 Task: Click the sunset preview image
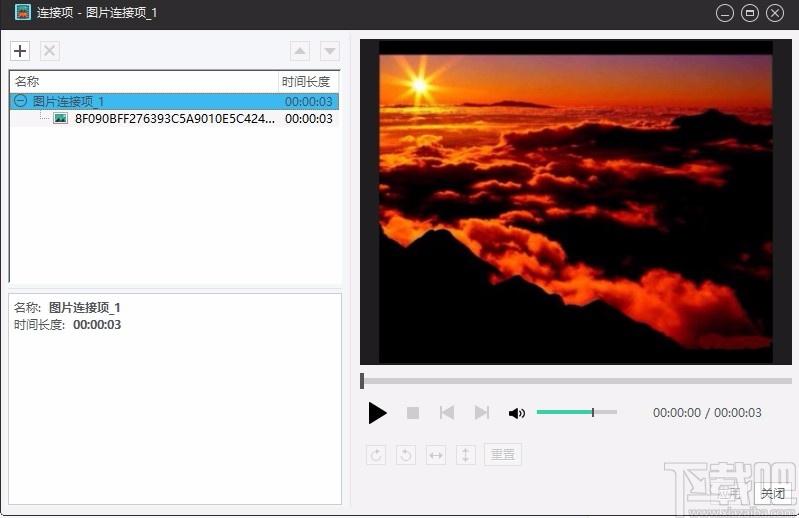click(576, 202)
